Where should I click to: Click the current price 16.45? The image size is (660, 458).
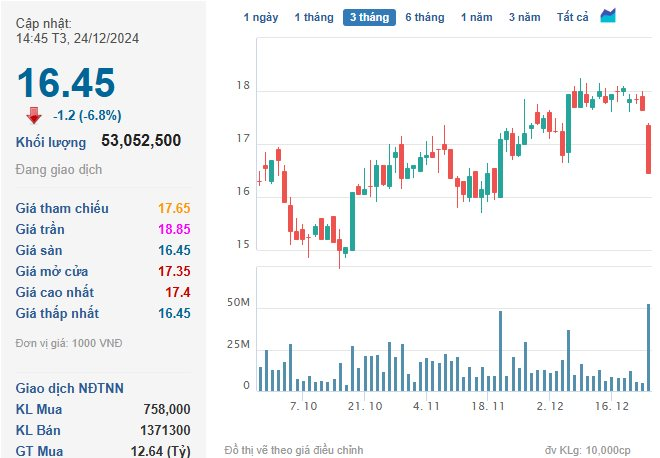66,83
